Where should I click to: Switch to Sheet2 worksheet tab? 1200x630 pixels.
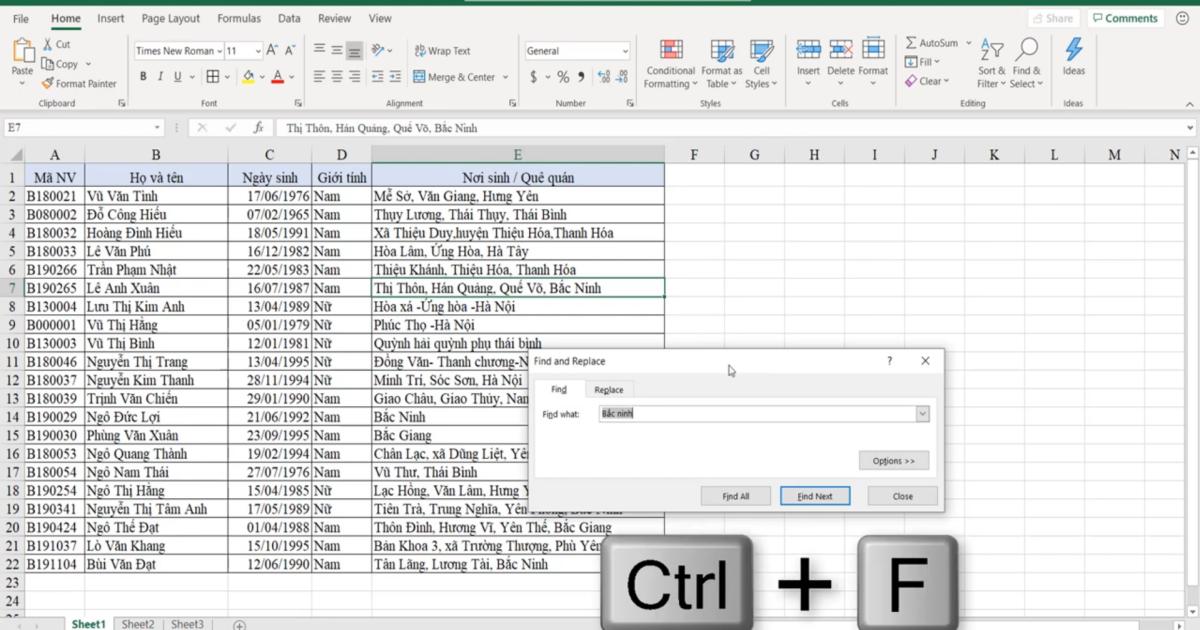[x=138, y=624]
